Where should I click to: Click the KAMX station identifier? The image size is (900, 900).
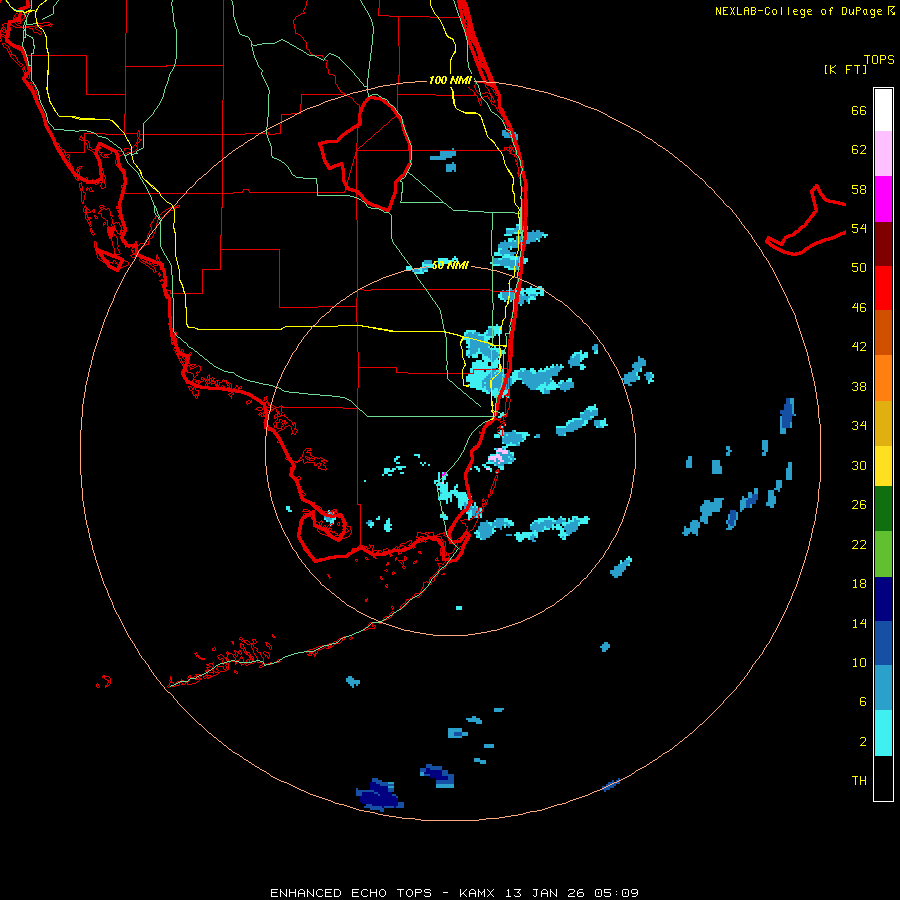[479, 893]
